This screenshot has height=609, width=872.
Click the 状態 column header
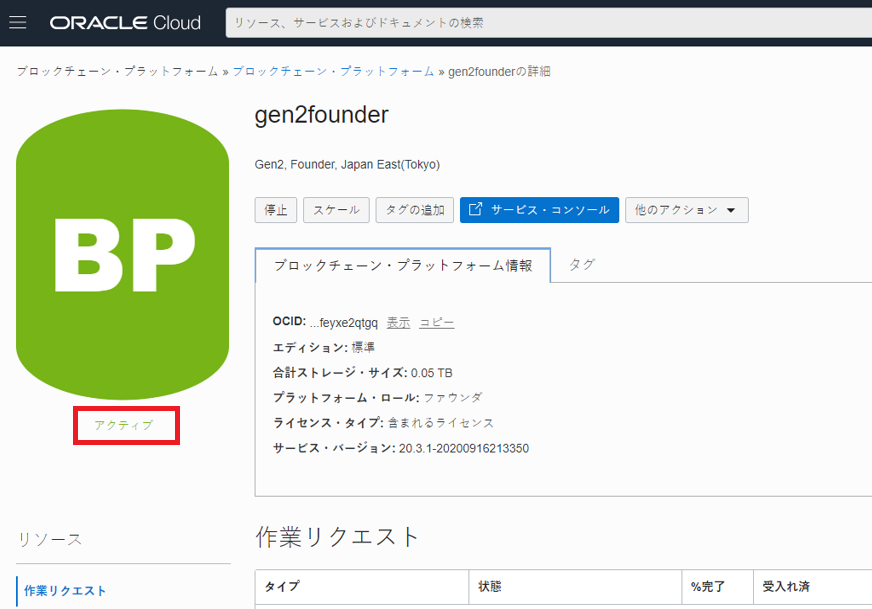pos(490,586)
